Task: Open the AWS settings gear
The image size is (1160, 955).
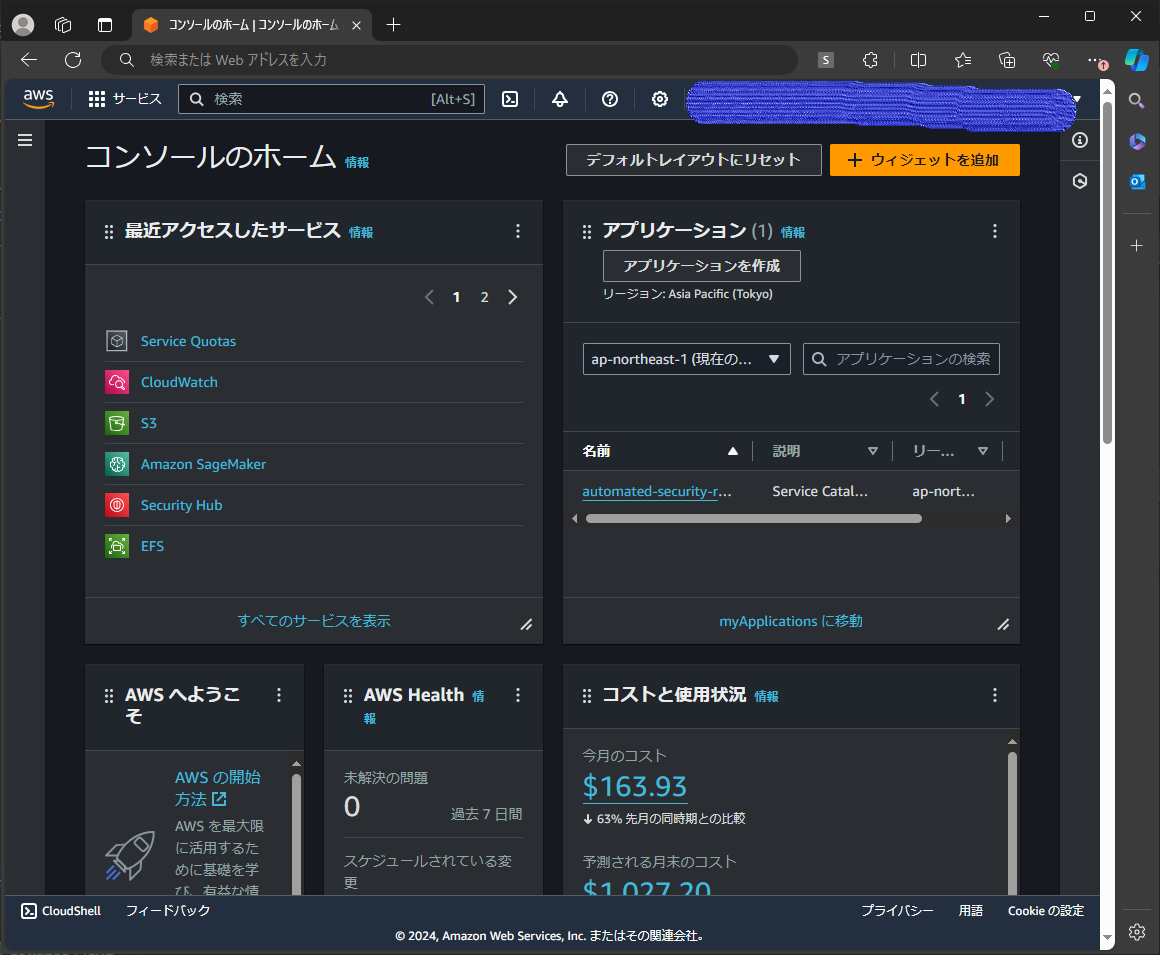Action: pyautogui.click(x=660, y=99)
